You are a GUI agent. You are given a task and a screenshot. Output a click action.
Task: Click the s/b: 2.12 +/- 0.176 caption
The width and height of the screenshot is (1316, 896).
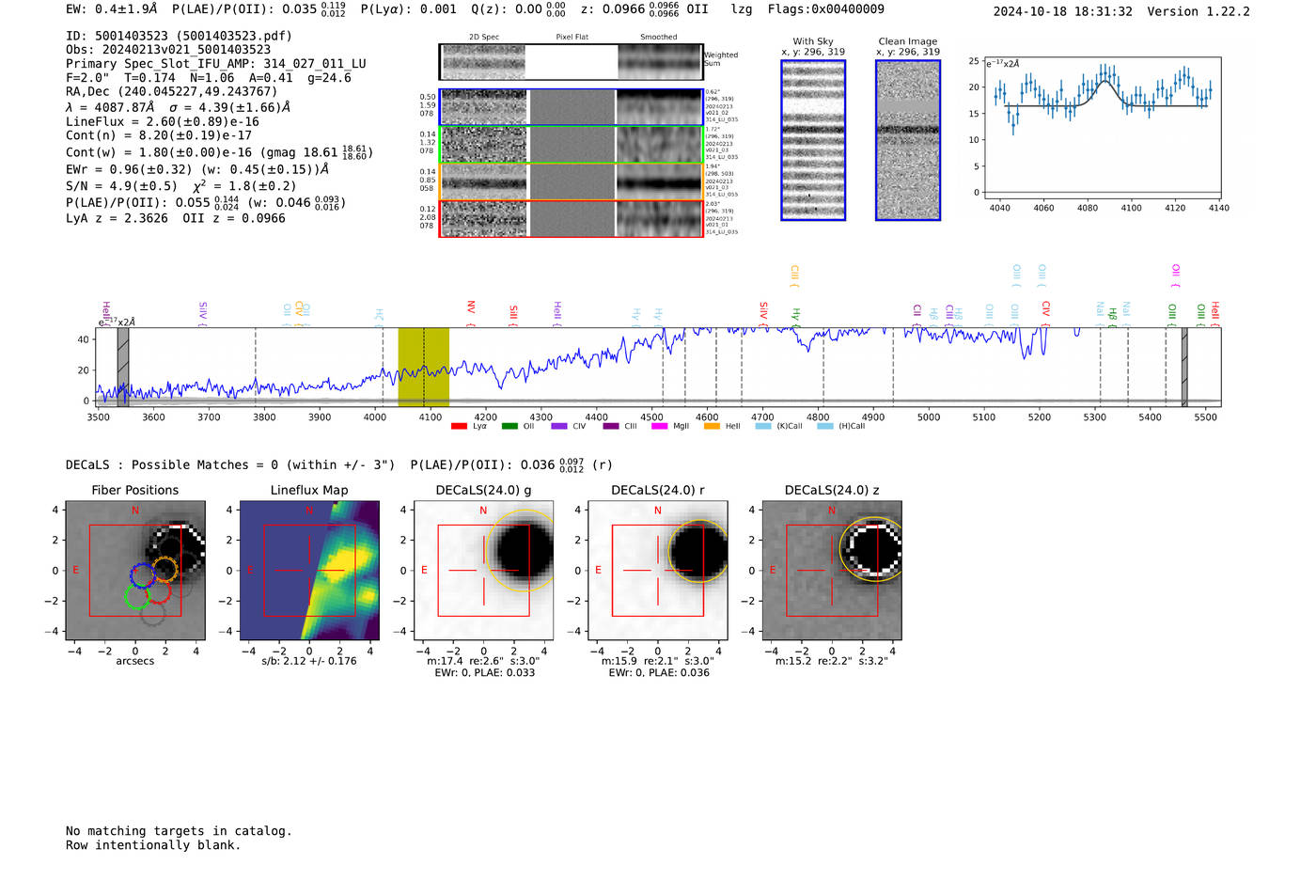click(x=309, y=661)
